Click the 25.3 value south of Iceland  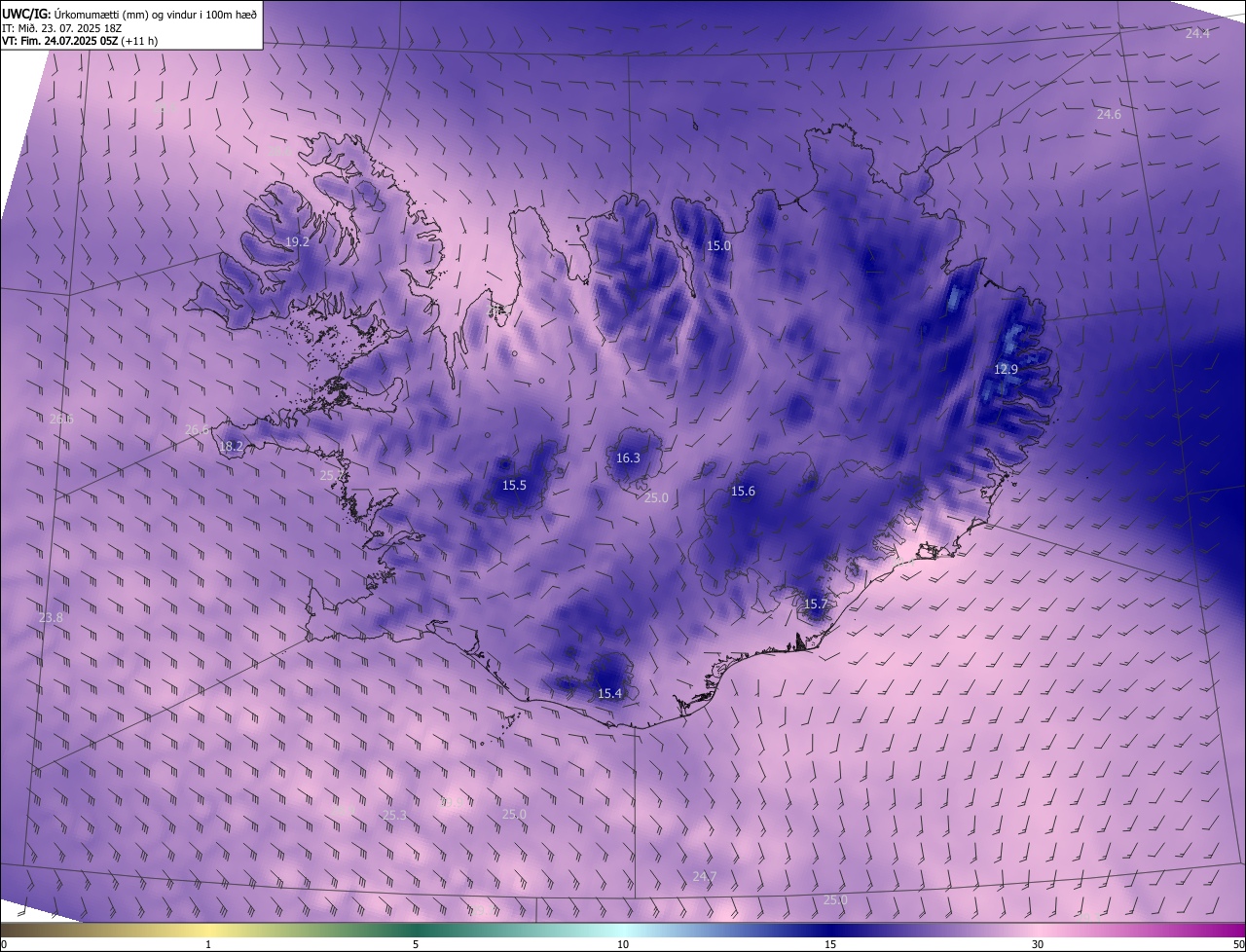[394, 815]
